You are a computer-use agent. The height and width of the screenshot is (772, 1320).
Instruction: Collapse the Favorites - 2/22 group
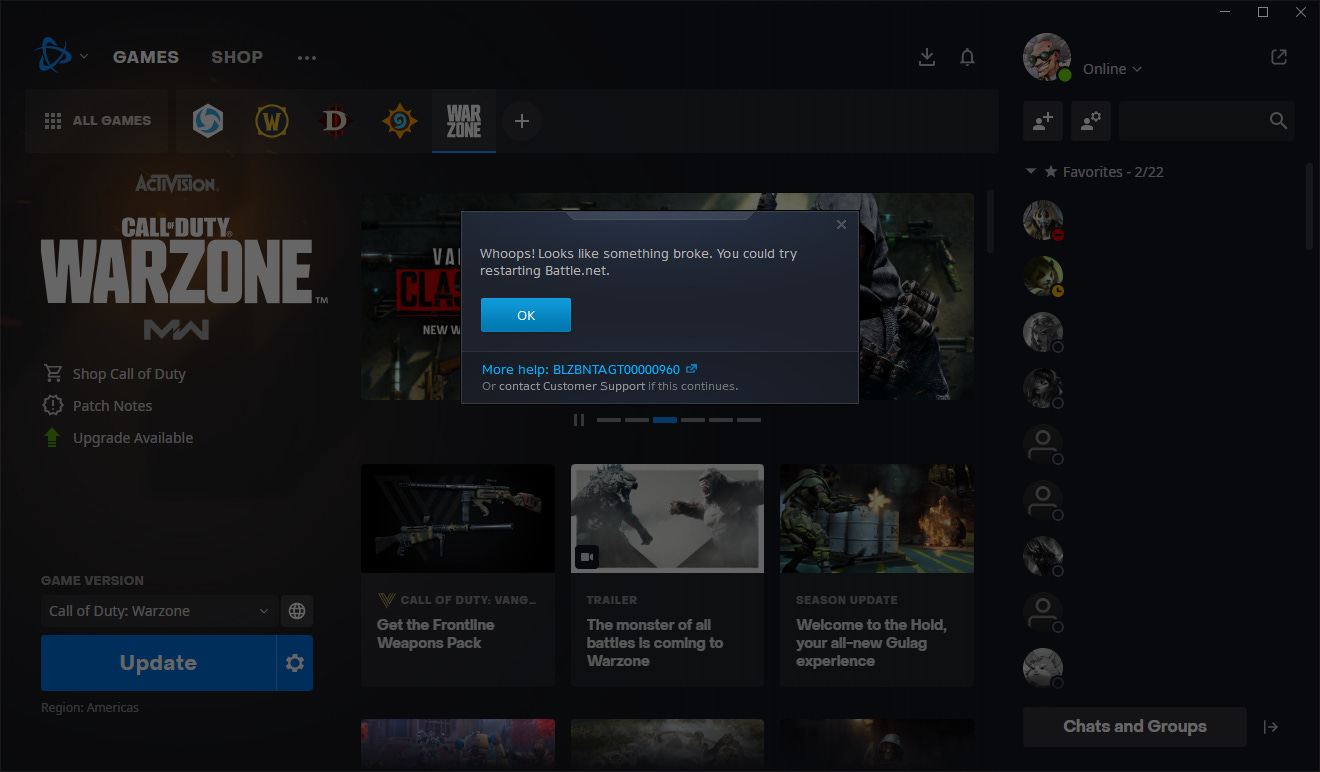(1031, 172)
